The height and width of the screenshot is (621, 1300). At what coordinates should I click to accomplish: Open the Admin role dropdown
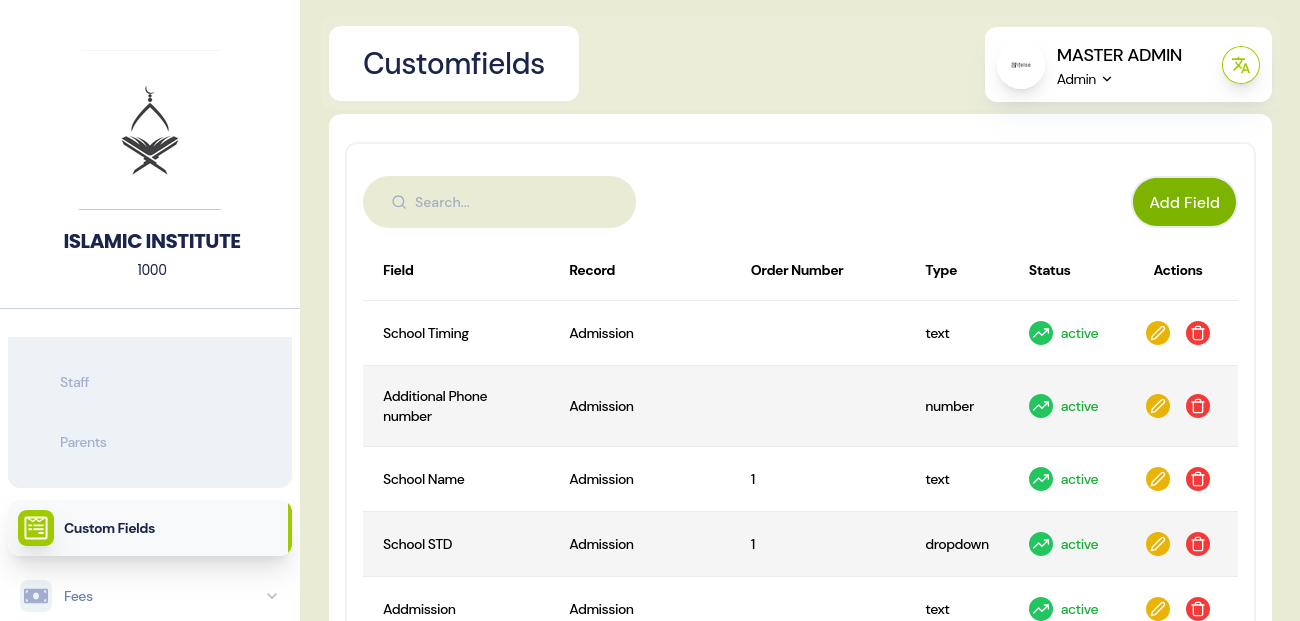pyautogui.click(x=1085, y=80)
